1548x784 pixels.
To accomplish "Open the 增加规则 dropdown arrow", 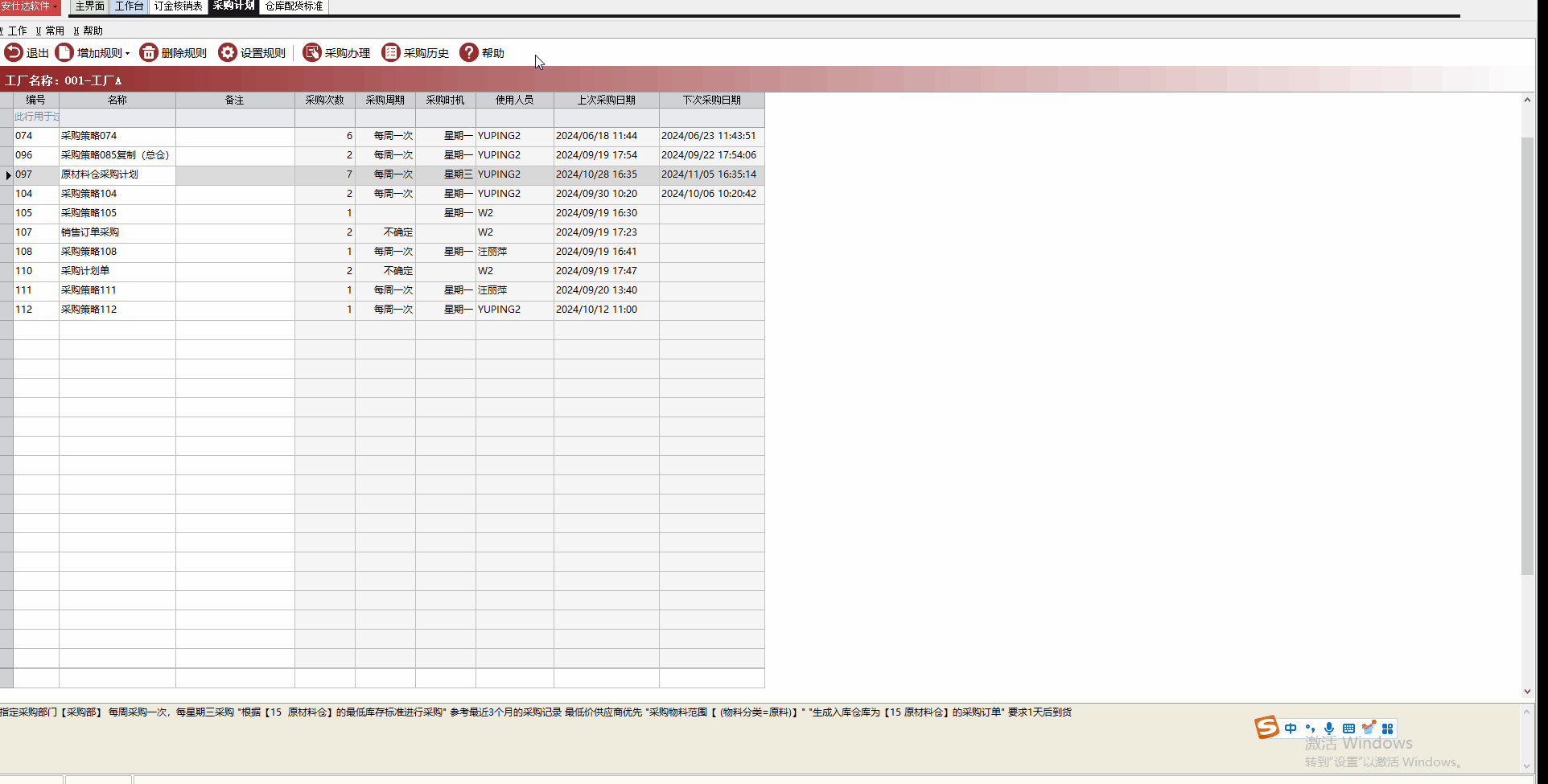I will click(127, 53).
